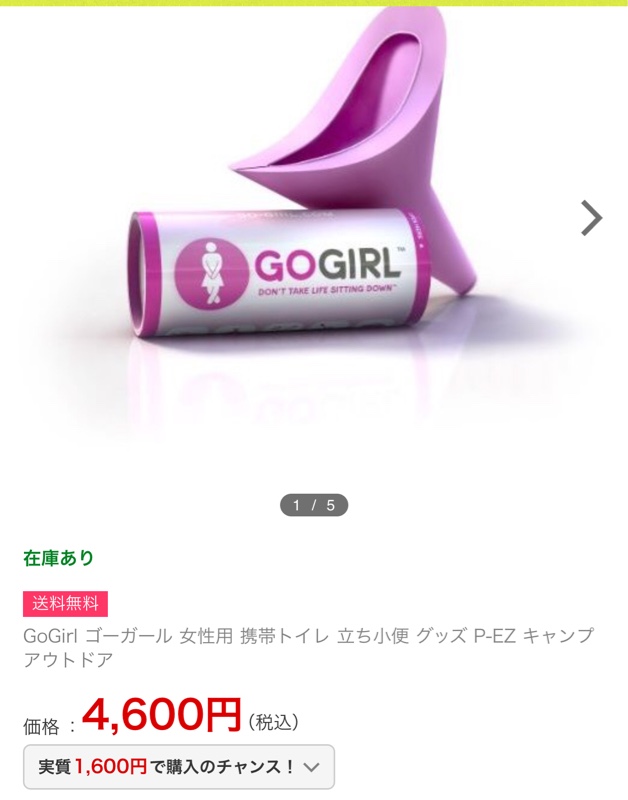Go to next product image with right chevron

[x=592, y=218]
